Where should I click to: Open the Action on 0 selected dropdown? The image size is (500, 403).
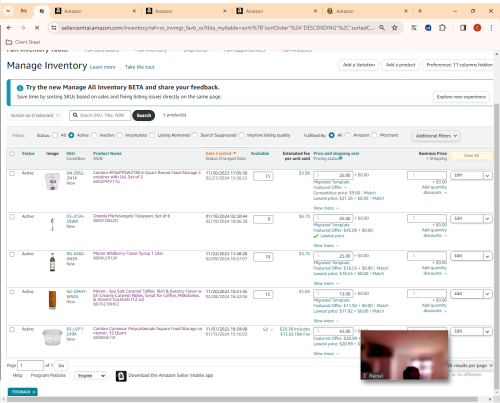click(x=35, y=115)
